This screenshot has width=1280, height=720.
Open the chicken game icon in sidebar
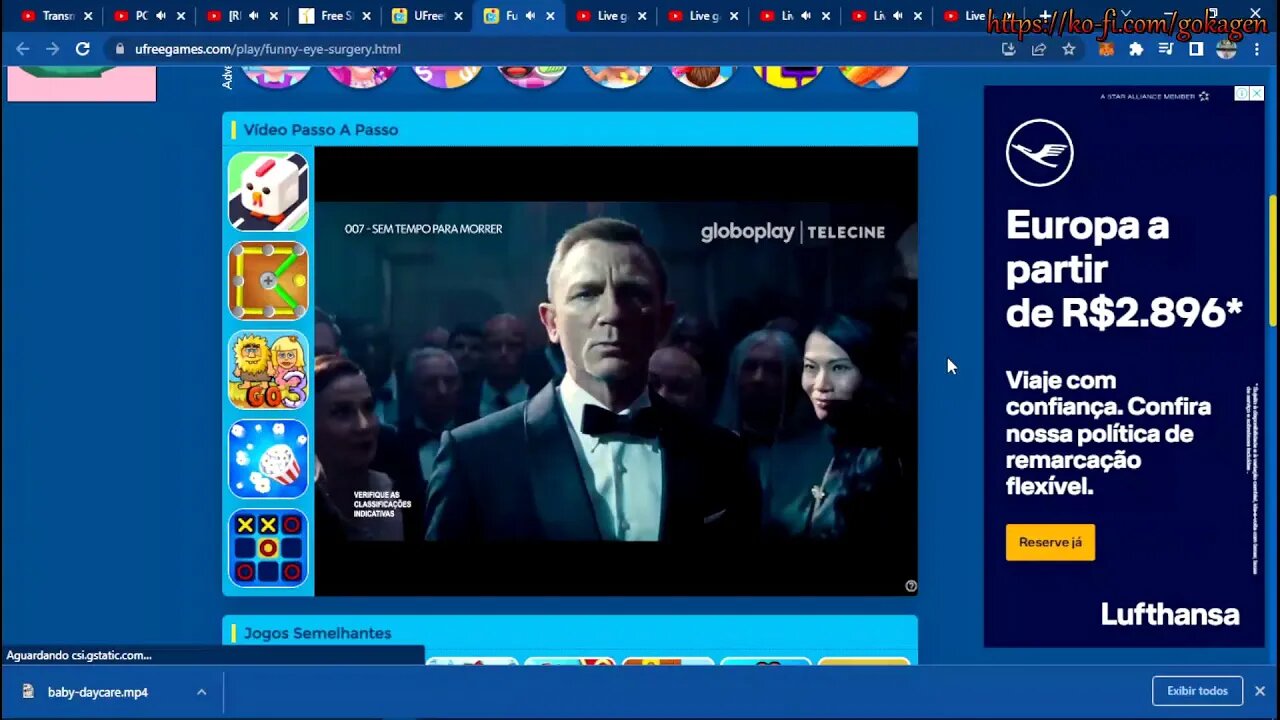coord(268,192)
